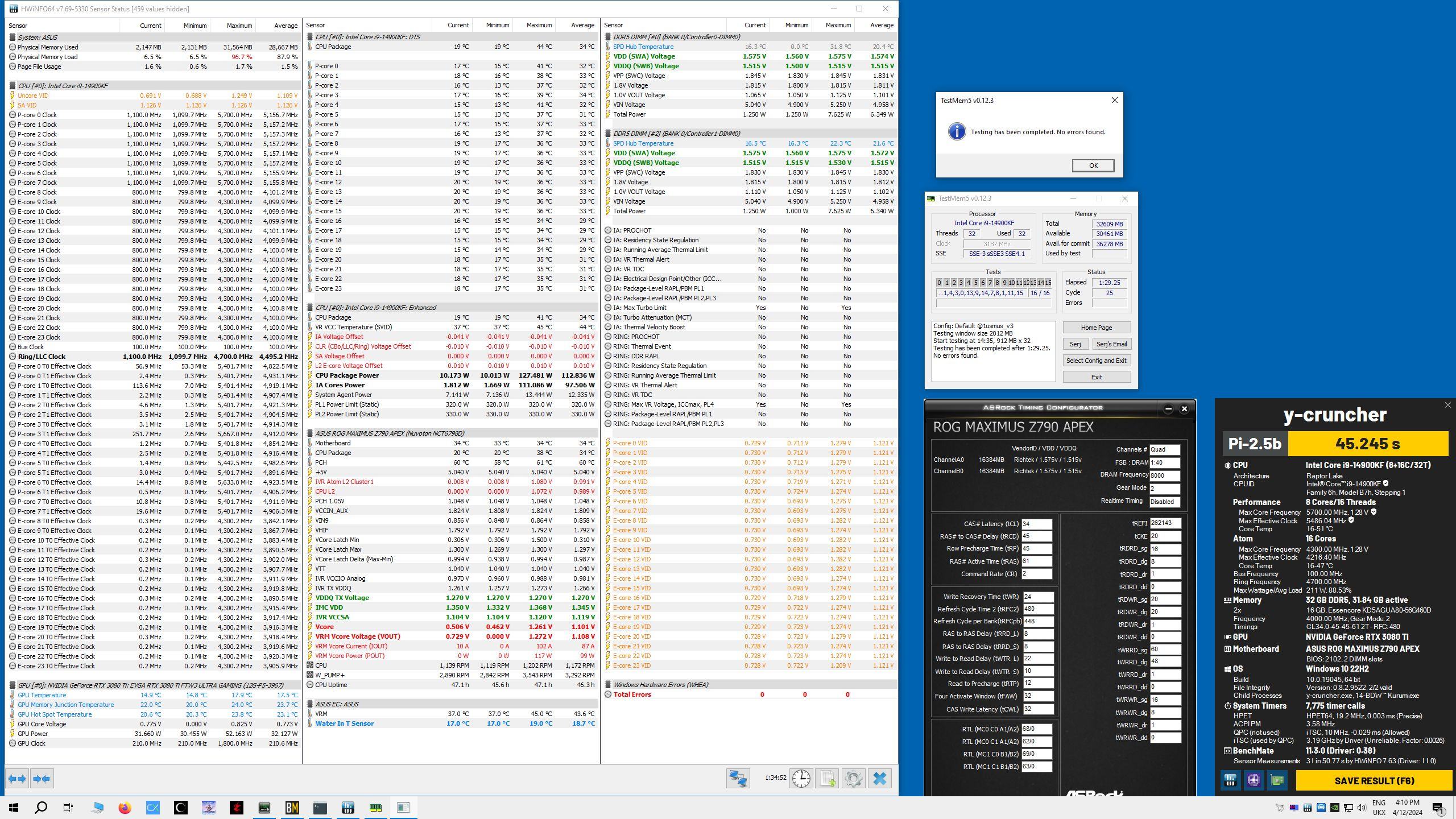This screenshot has width=1456, height=819.
Task: Click Sensor column header in left panel
Action: pos(63,26)
